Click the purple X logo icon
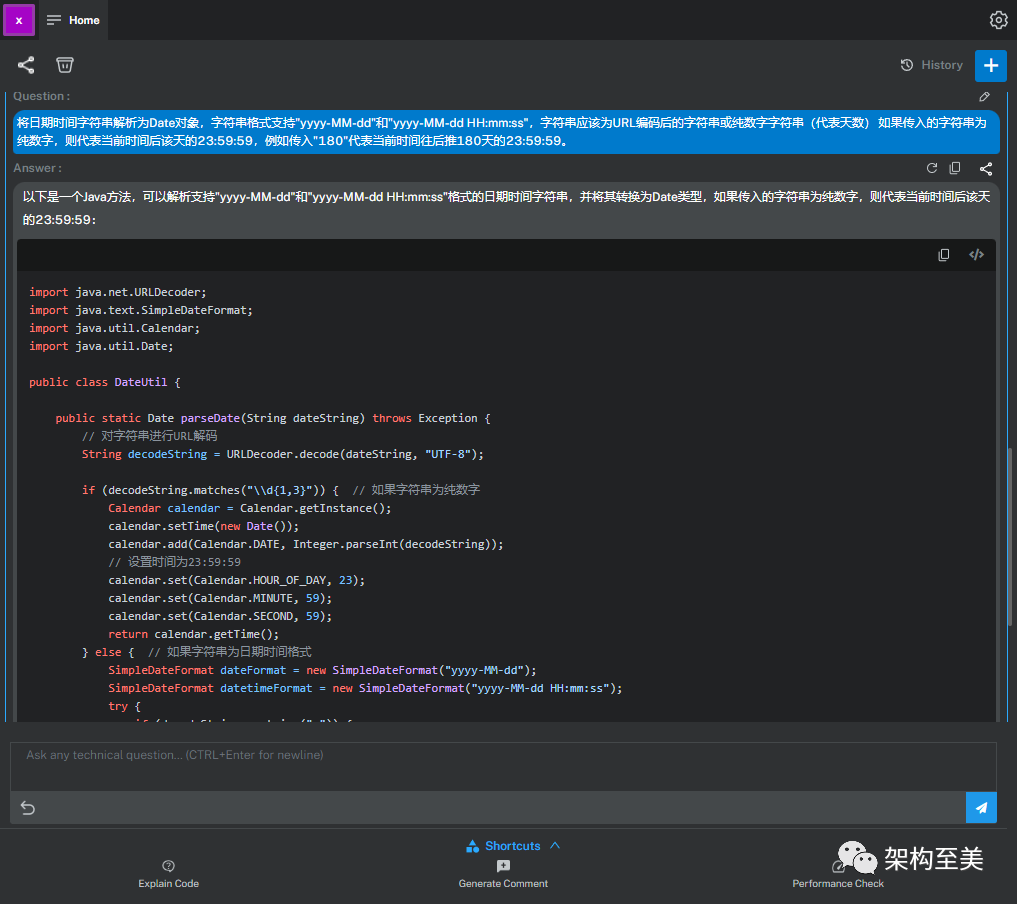The image size is (1017, 904). (19, 20)
